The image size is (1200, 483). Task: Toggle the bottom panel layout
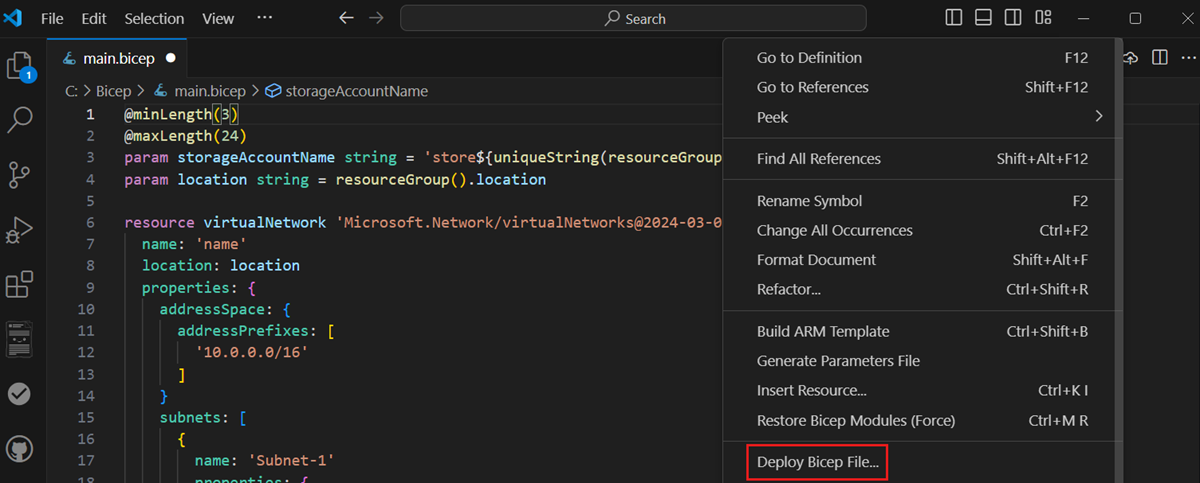[984, 18]
